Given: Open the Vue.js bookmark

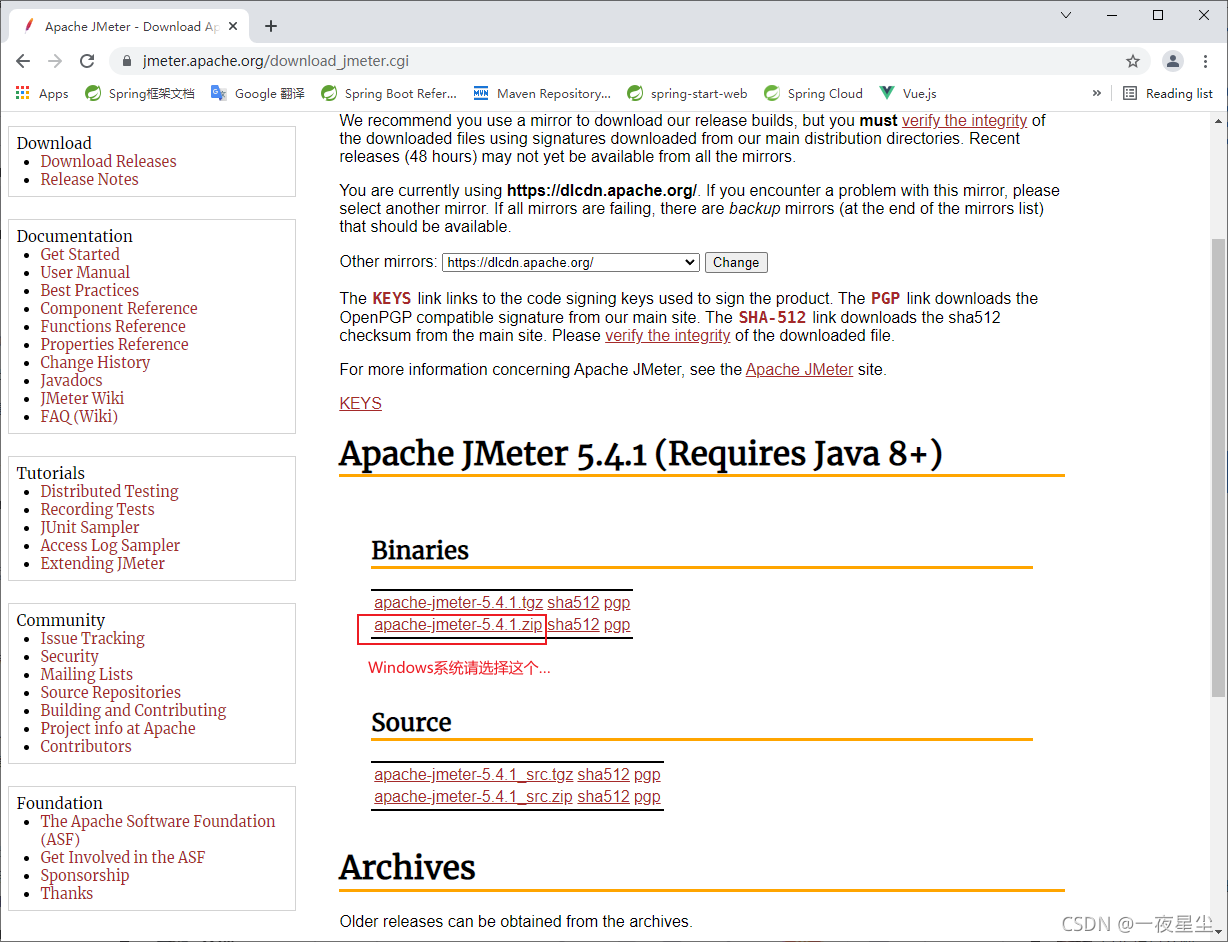Looking at the screenshot, I should 908,93.
